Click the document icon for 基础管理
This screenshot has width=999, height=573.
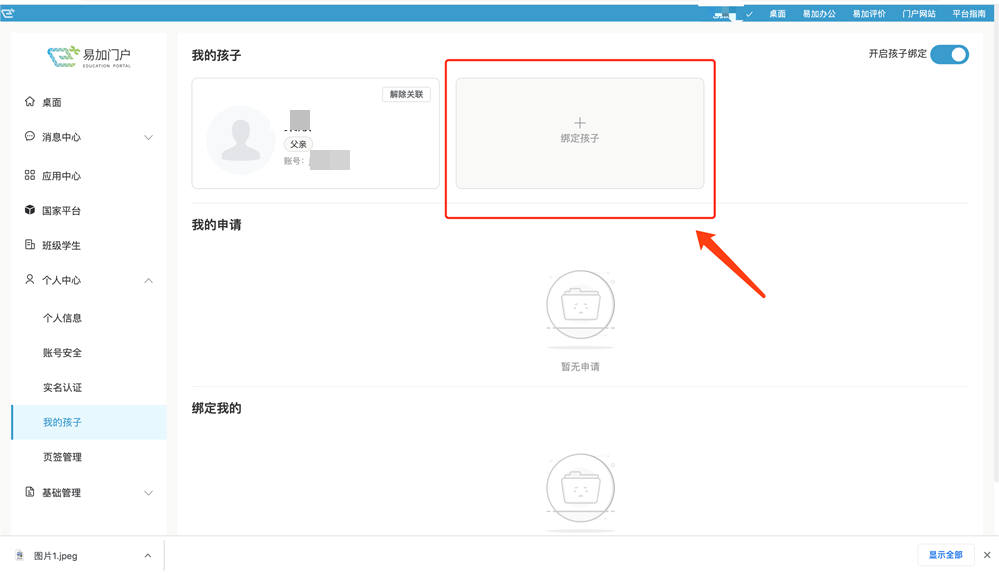coord(29,492)
